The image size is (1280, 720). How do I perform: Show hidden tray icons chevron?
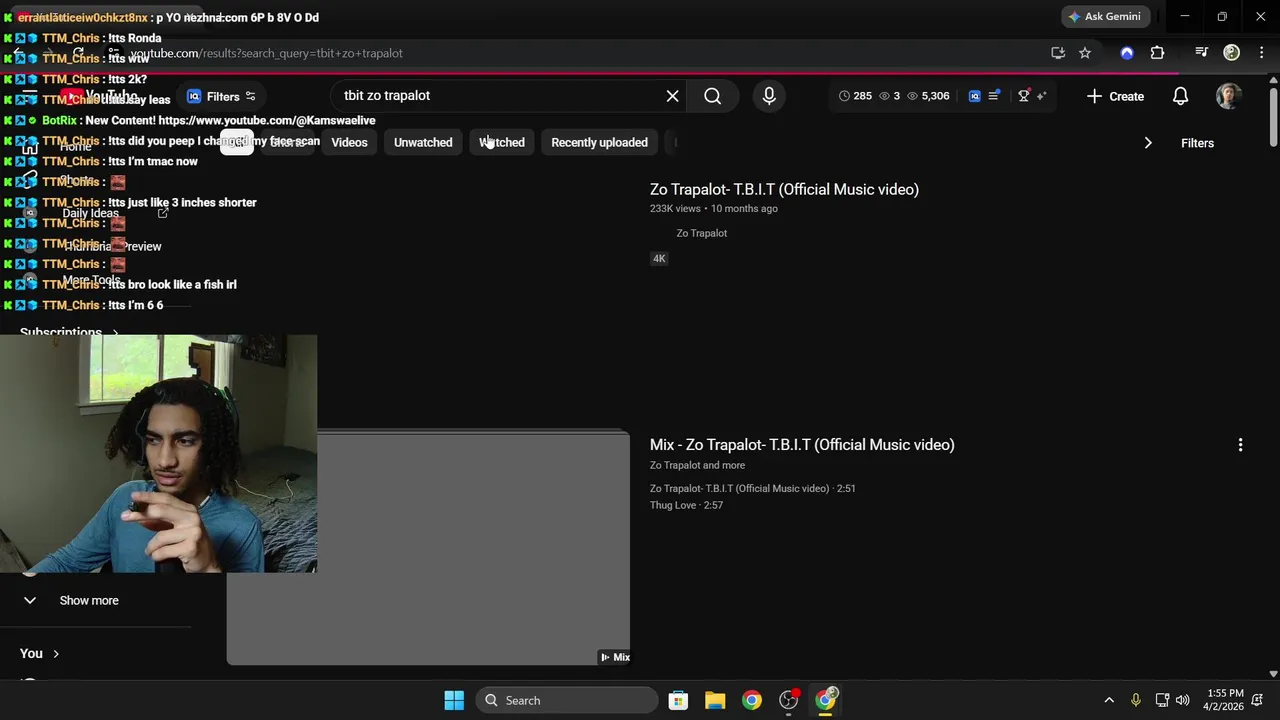pyautogui.click(x=1108, y=700)
